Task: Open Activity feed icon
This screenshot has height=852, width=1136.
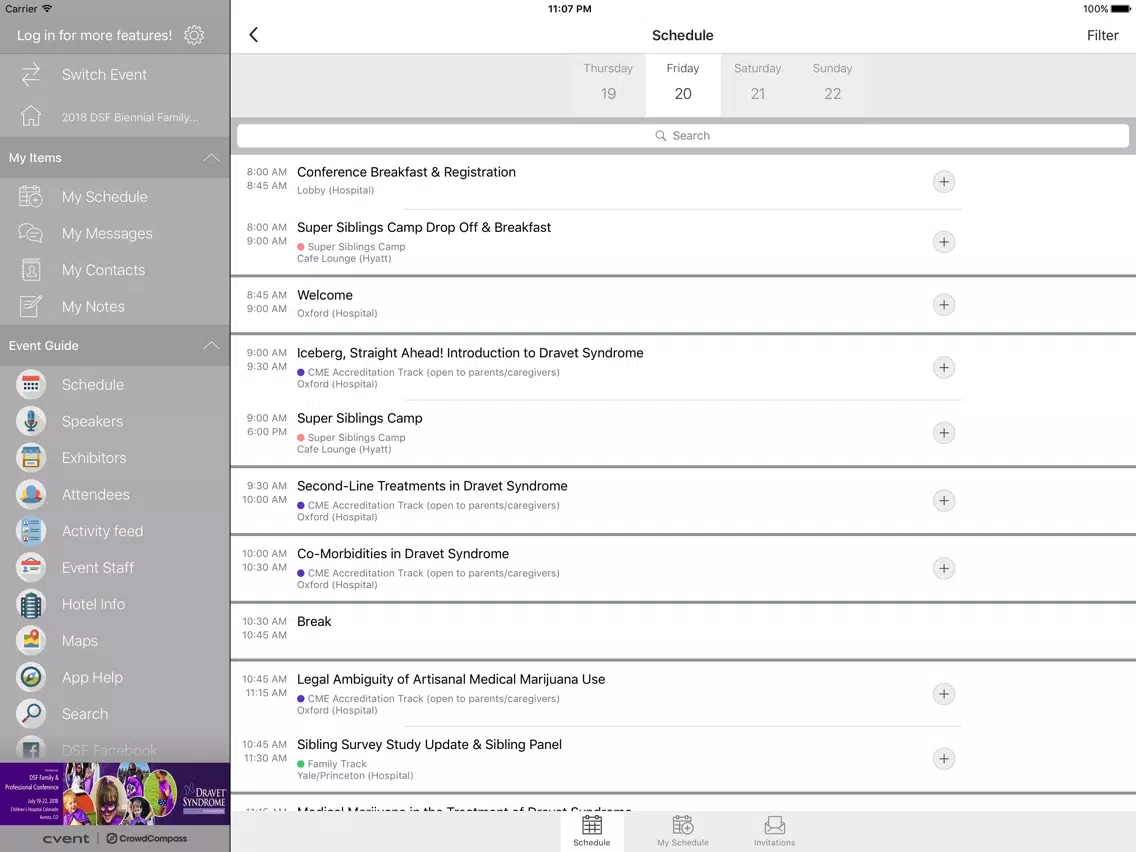Action: 30,531
